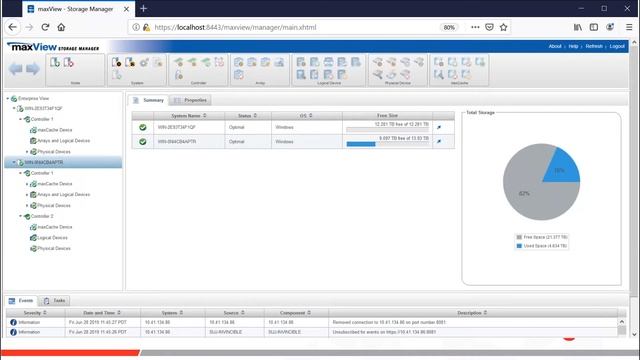640x360 pixels.
Task: Click the blue used-space pie slice
Action: (564, 169)
